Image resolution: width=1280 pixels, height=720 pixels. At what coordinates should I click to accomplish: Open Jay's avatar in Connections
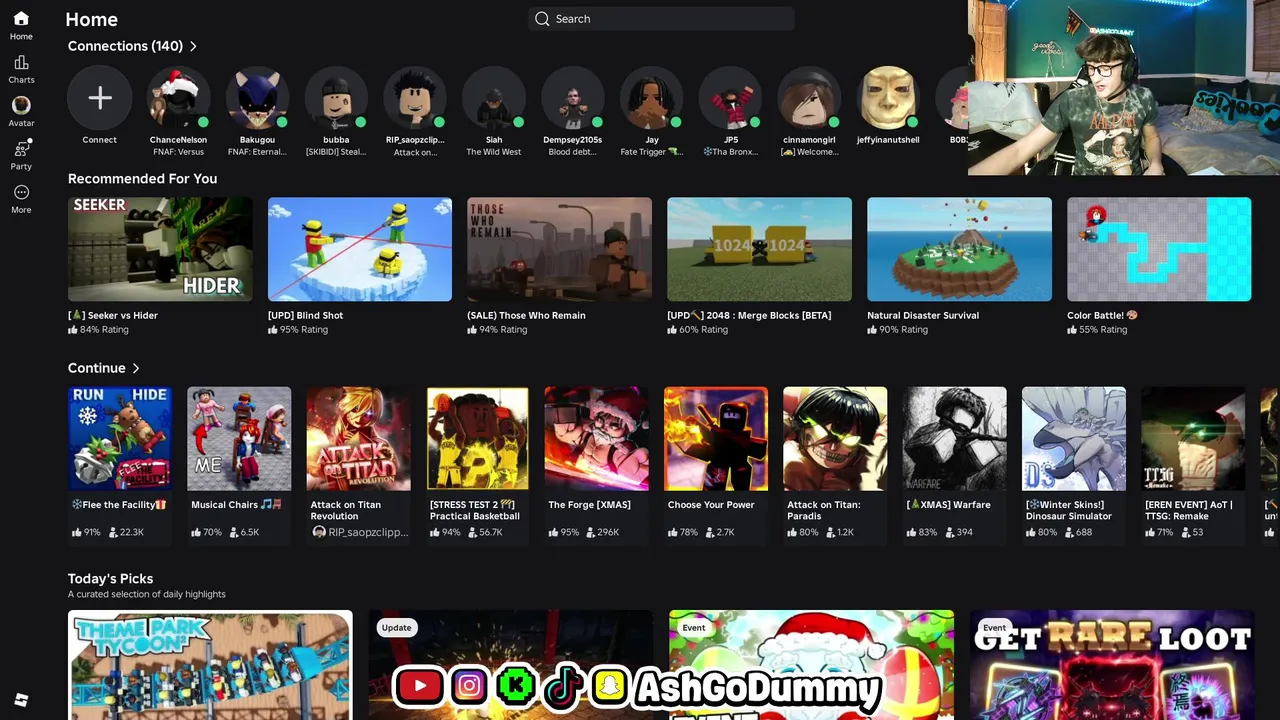tap(652, 98)
